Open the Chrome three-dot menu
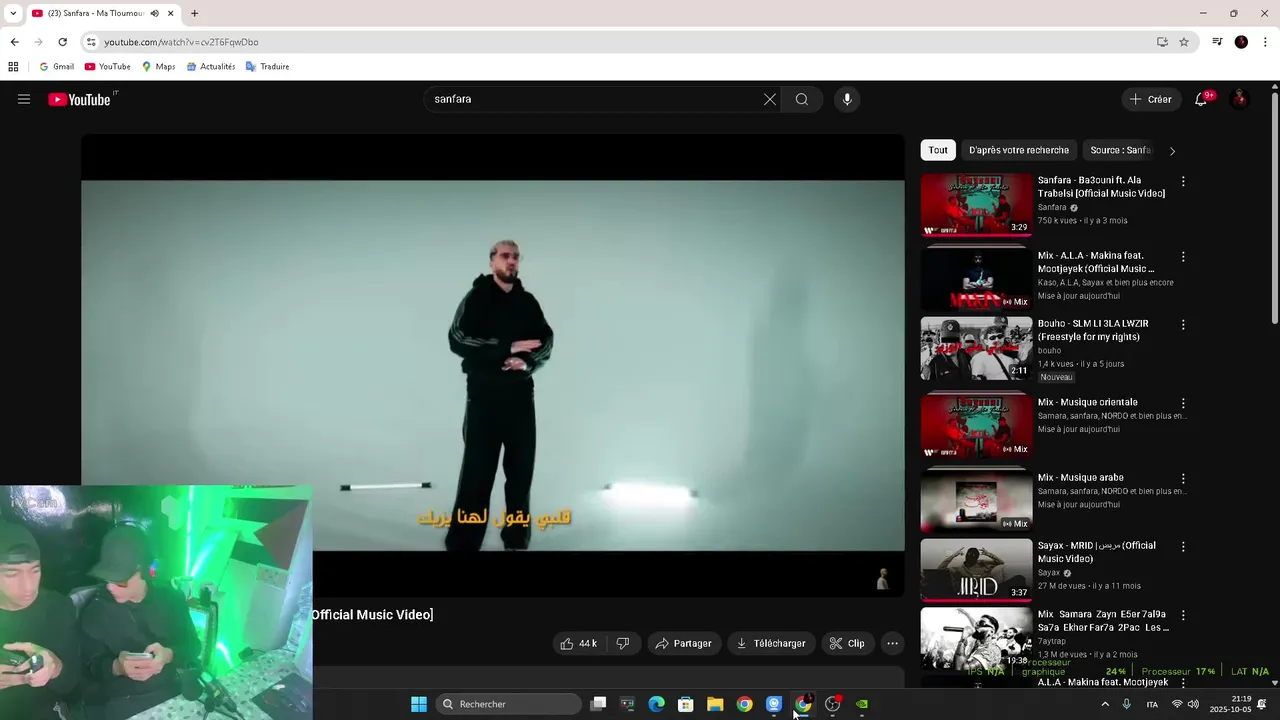 (x=1265, y=42)
